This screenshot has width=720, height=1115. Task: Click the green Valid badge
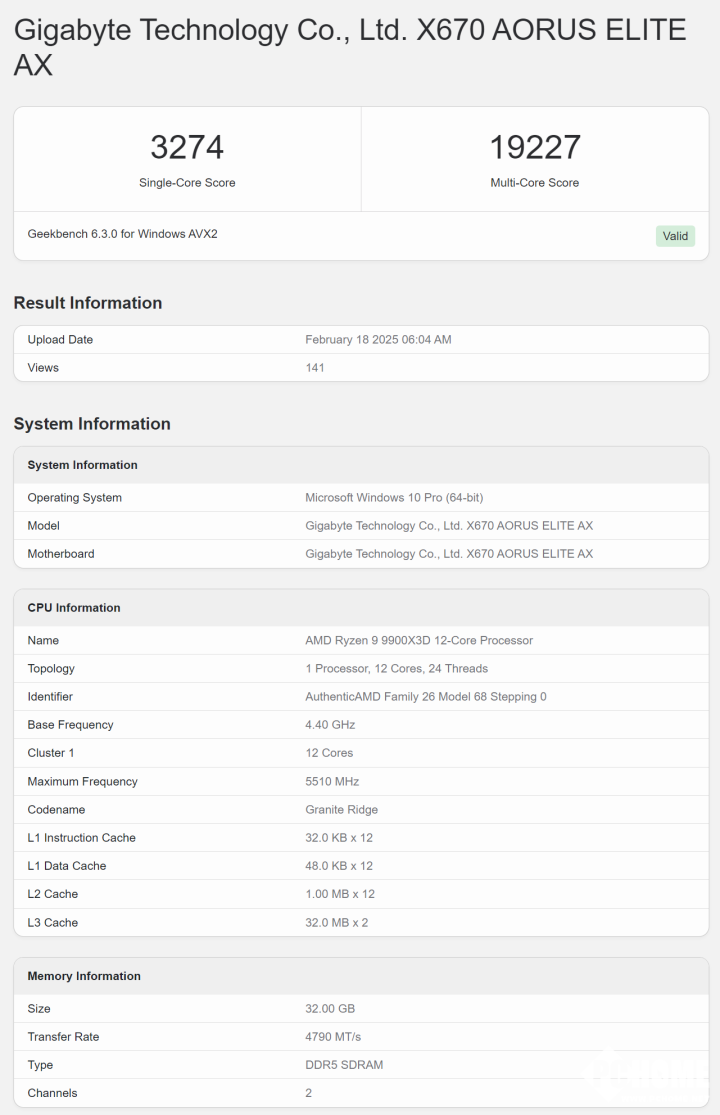[x=675, y=236]
